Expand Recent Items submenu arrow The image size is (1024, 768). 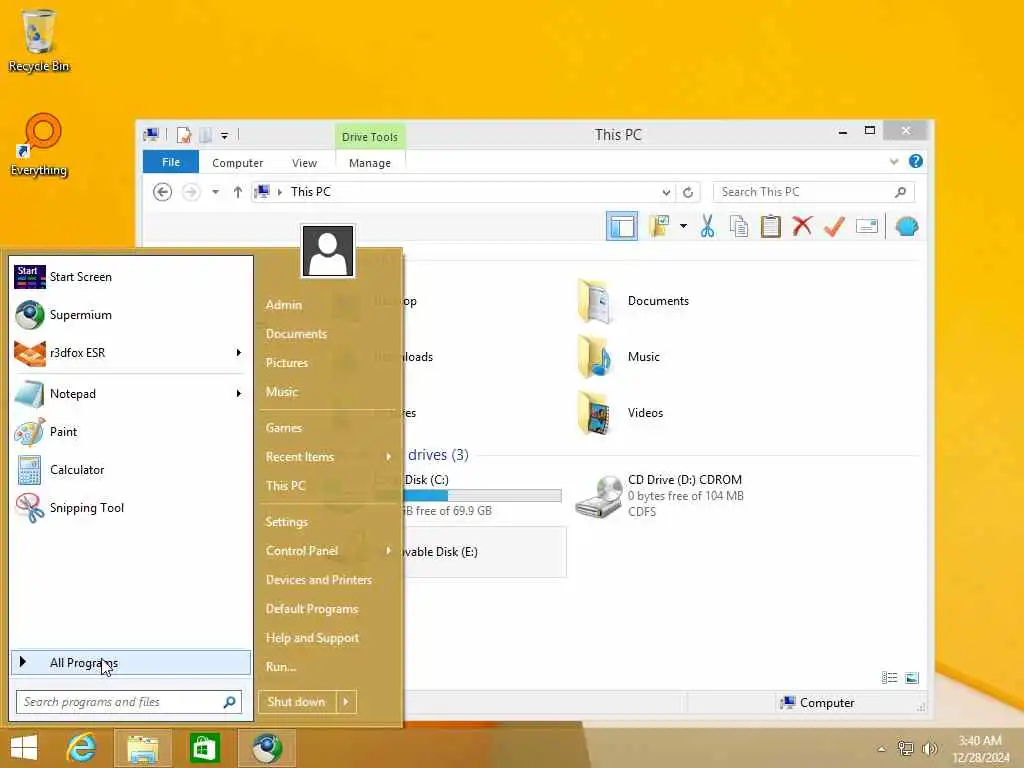[389, 456]
